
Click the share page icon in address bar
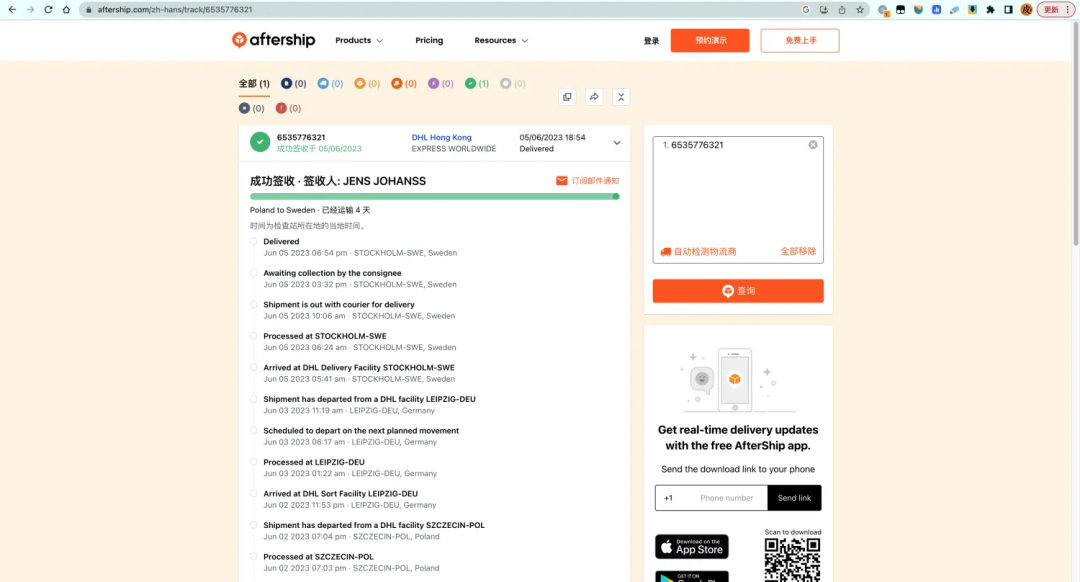pyautogui.click(x=842, y=10)
